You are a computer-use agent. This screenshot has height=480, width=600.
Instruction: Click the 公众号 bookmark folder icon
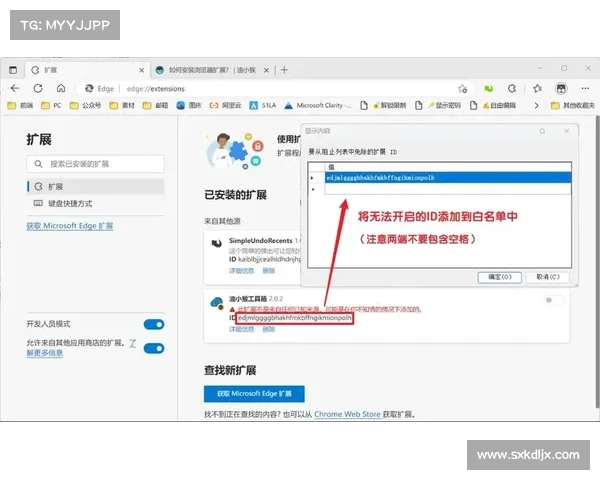[x=74, y=105]
